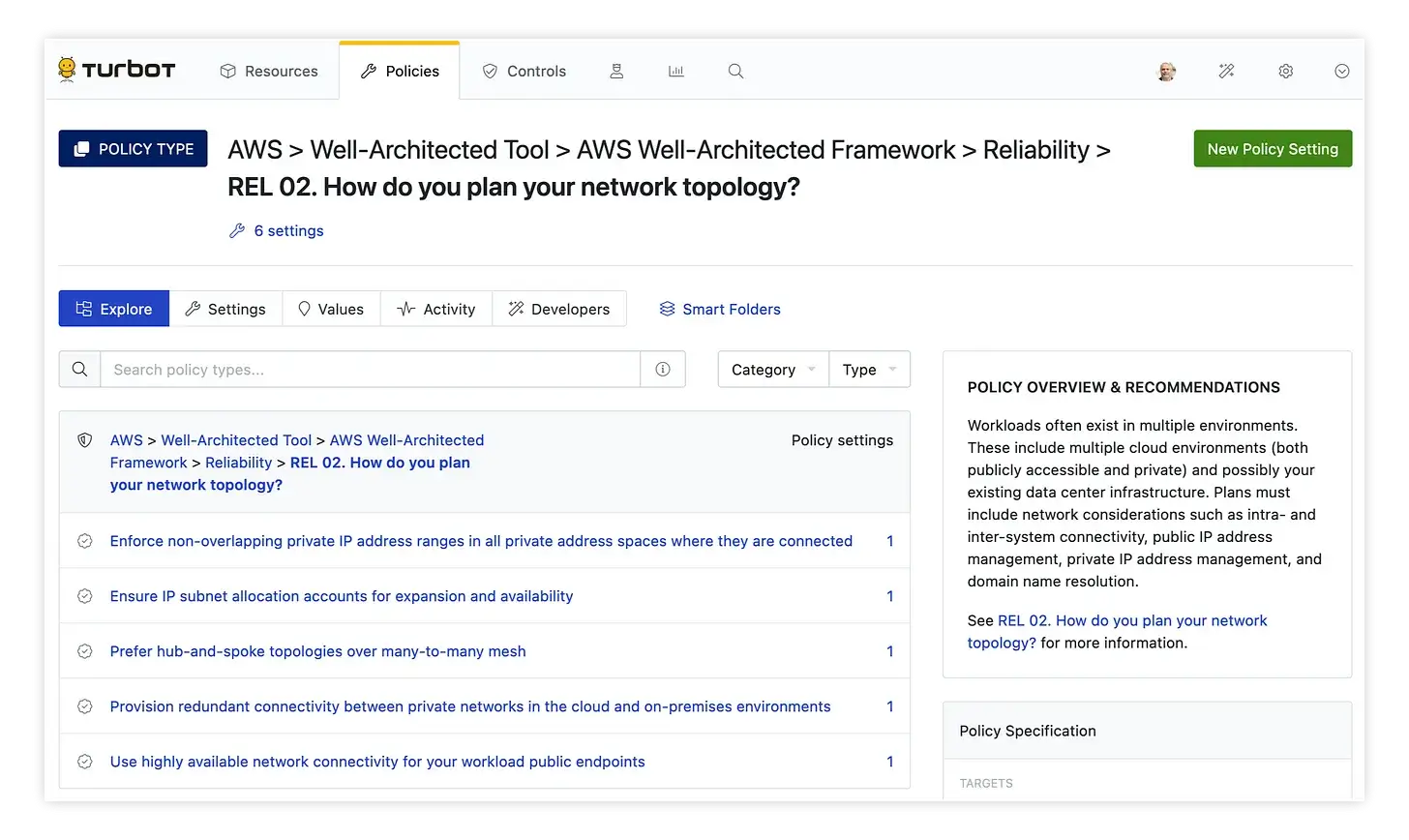Switch to the Values sub-tab
Screen dimensions: 1409x840
331,309
